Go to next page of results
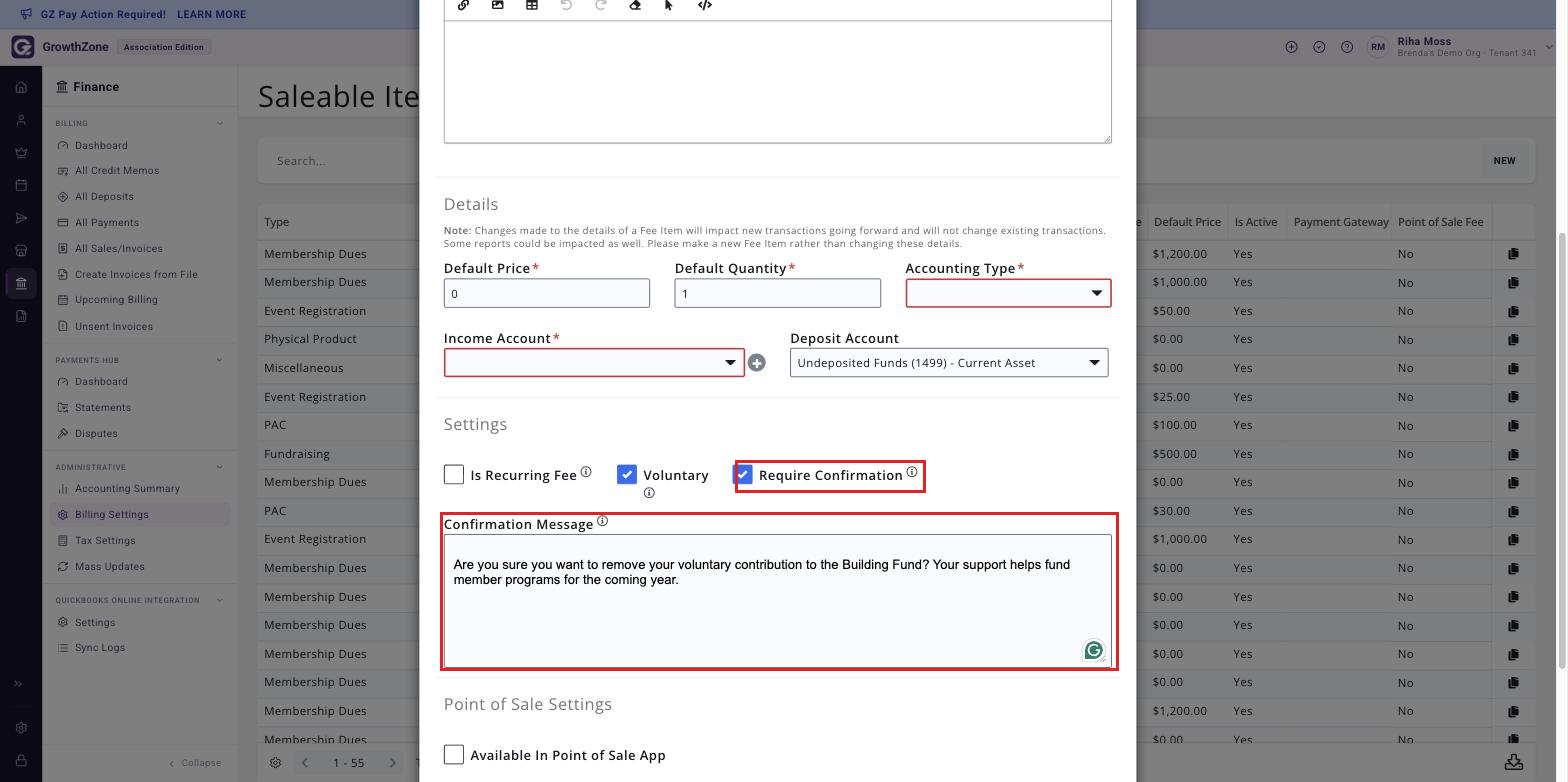The width and height of the screenshot is (1568, 782). pyautogui.click(x=393, y=763)
